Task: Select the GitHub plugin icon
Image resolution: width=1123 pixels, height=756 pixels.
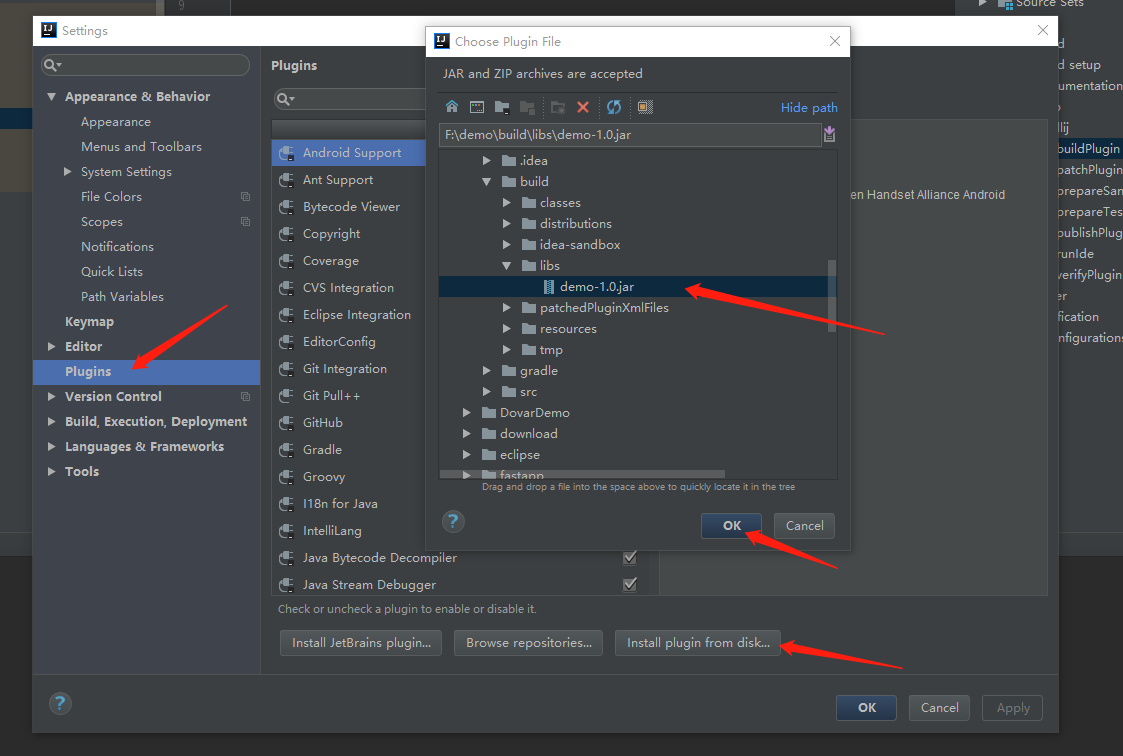Action: 286,422
